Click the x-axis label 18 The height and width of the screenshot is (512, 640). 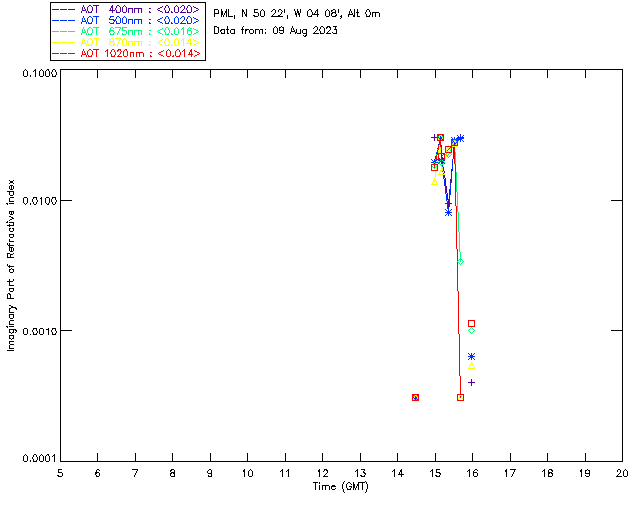[x=547, y=473]
